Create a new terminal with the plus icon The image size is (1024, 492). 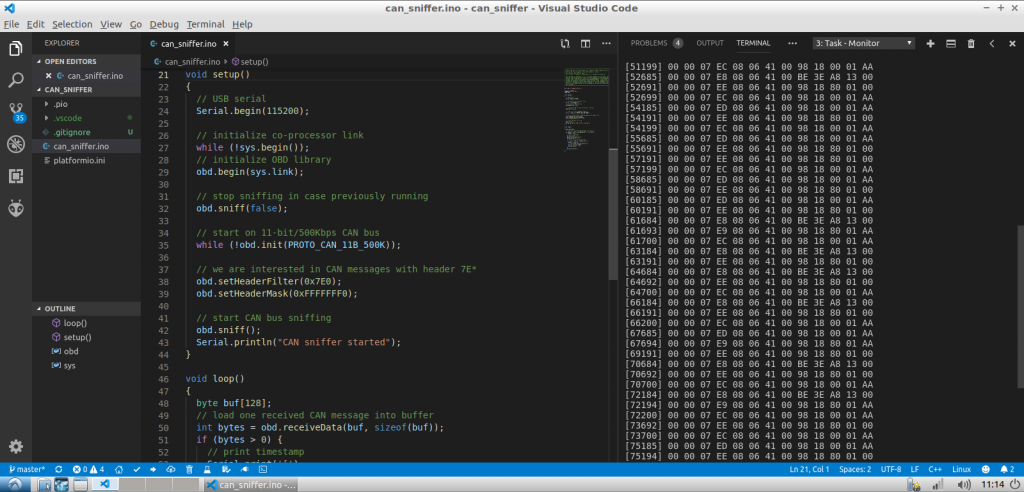931,43
